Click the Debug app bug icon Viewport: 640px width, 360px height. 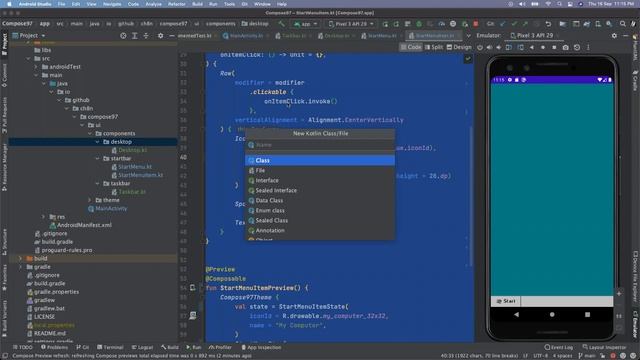point(419,24)
